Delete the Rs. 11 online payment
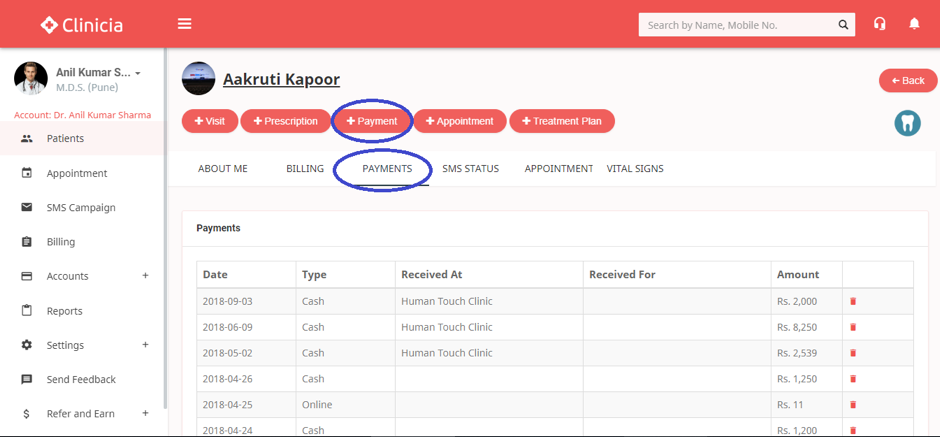 pyautogui.click(x=853, y=405)
